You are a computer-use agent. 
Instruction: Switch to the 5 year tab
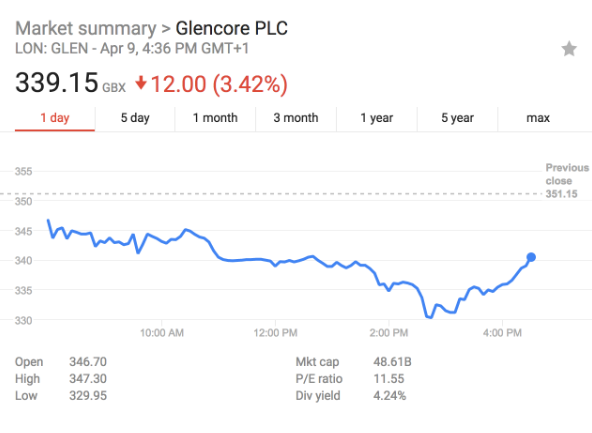coord(458,118)
